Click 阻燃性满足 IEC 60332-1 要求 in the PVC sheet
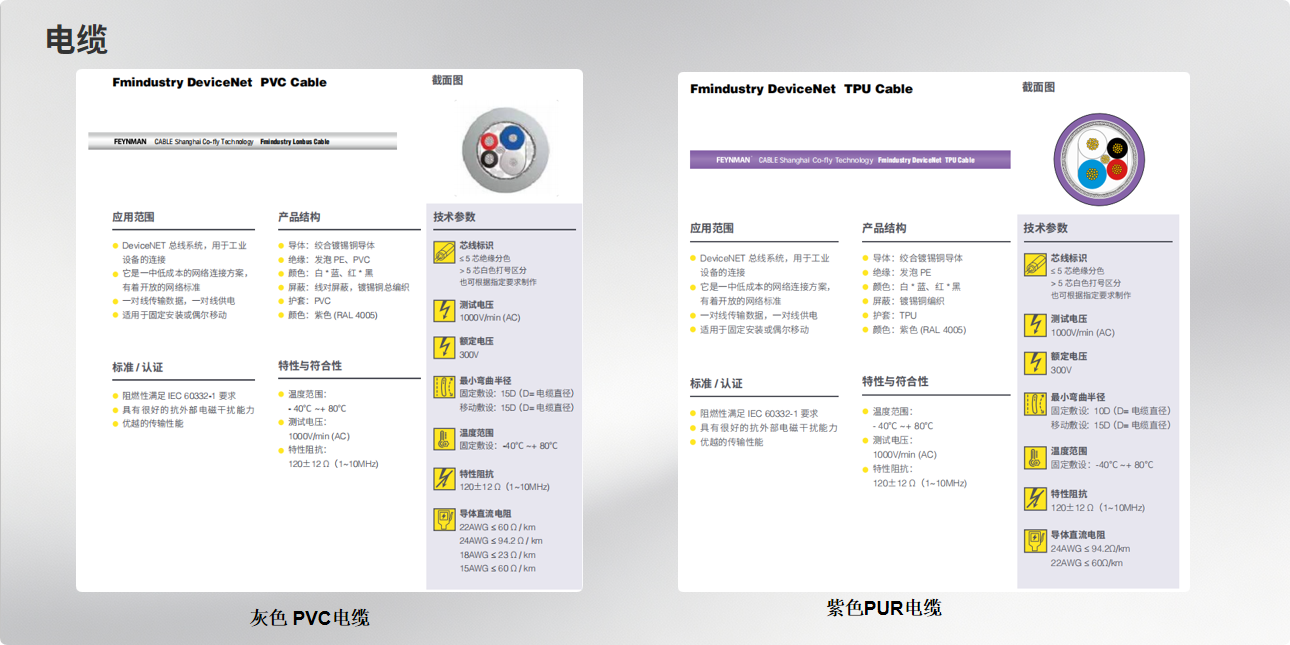This screenshot has height=645, width=1290. (x=179, y=395)
